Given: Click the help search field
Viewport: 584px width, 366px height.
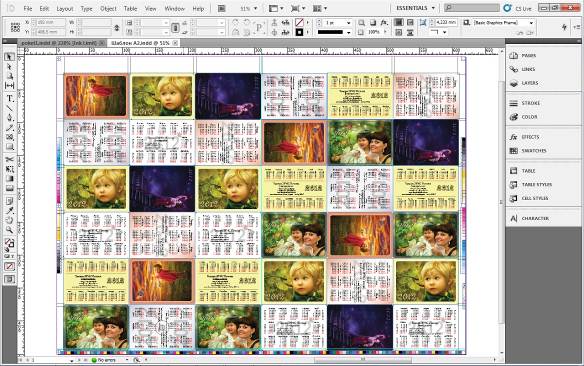Looking at the screenshot, I should (x=472, y=7).
